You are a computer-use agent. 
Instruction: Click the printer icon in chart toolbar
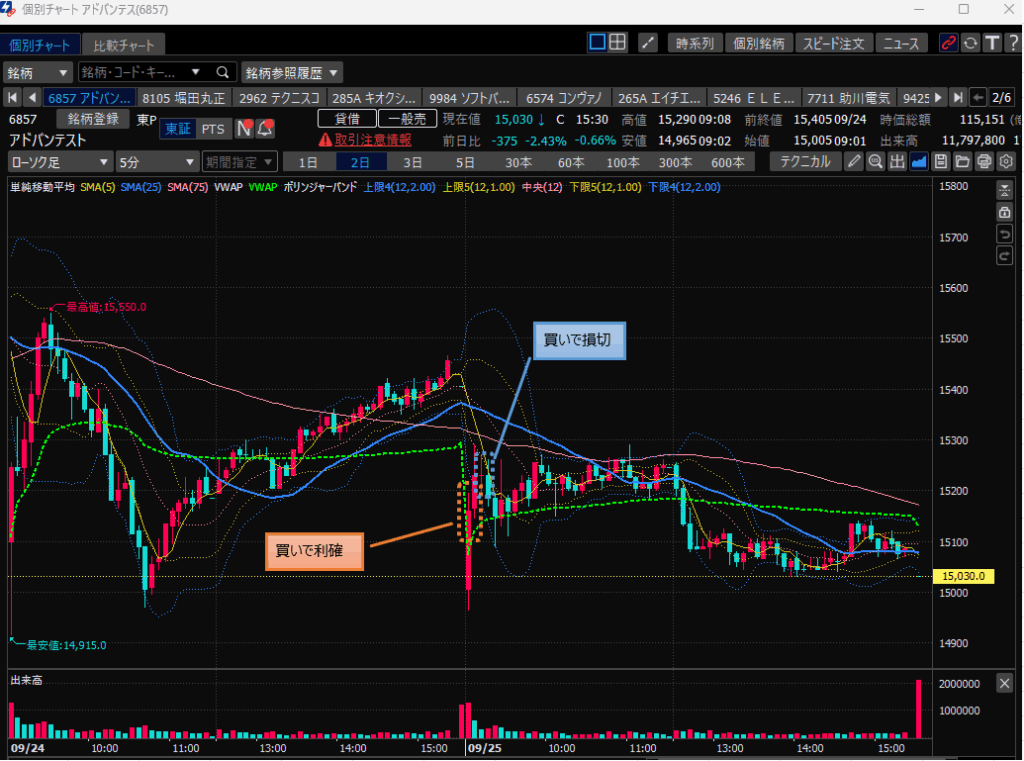click(x=984, y=162)
